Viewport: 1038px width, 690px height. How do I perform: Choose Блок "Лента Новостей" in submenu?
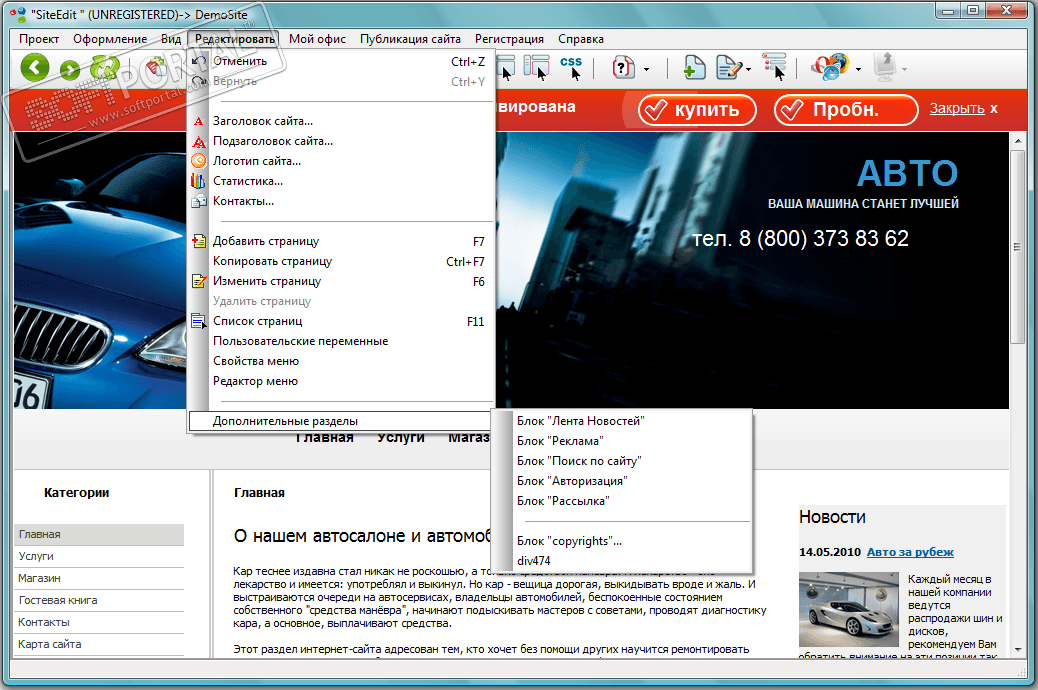(622, 421)
